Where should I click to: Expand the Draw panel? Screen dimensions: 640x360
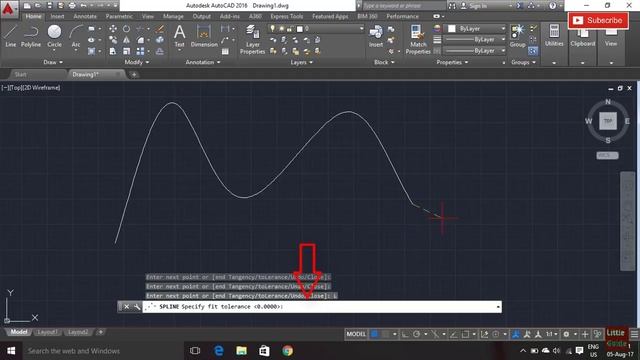click(53, 62)
